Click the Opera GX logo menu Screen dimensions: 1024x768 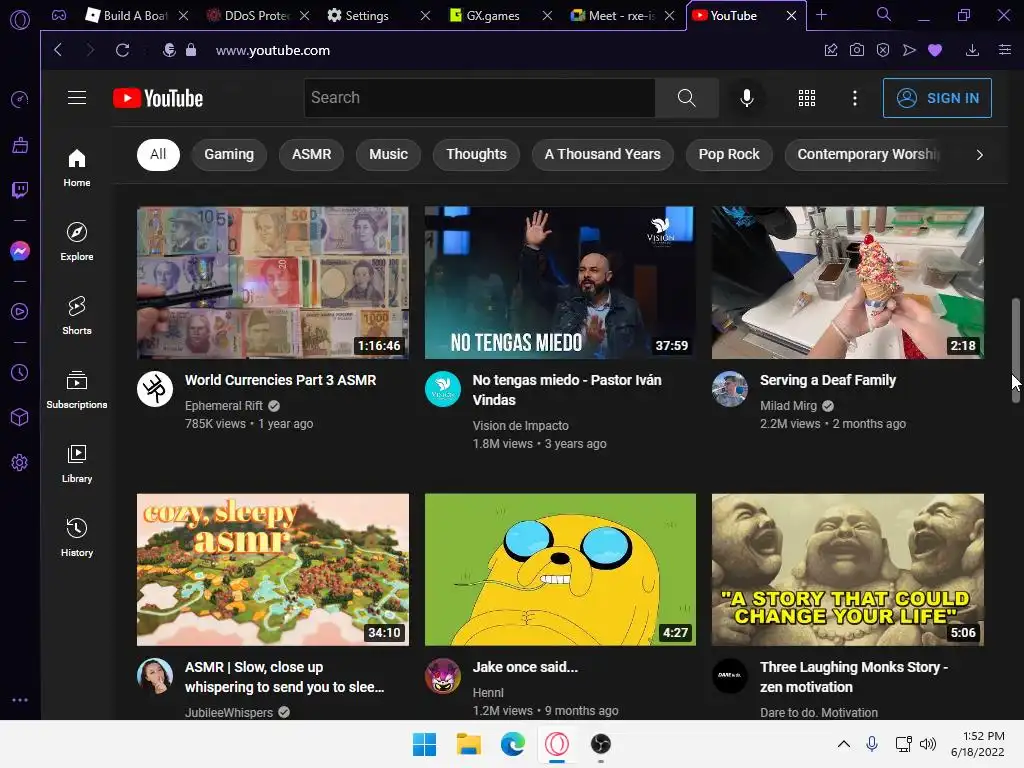[x=20, y=20]
